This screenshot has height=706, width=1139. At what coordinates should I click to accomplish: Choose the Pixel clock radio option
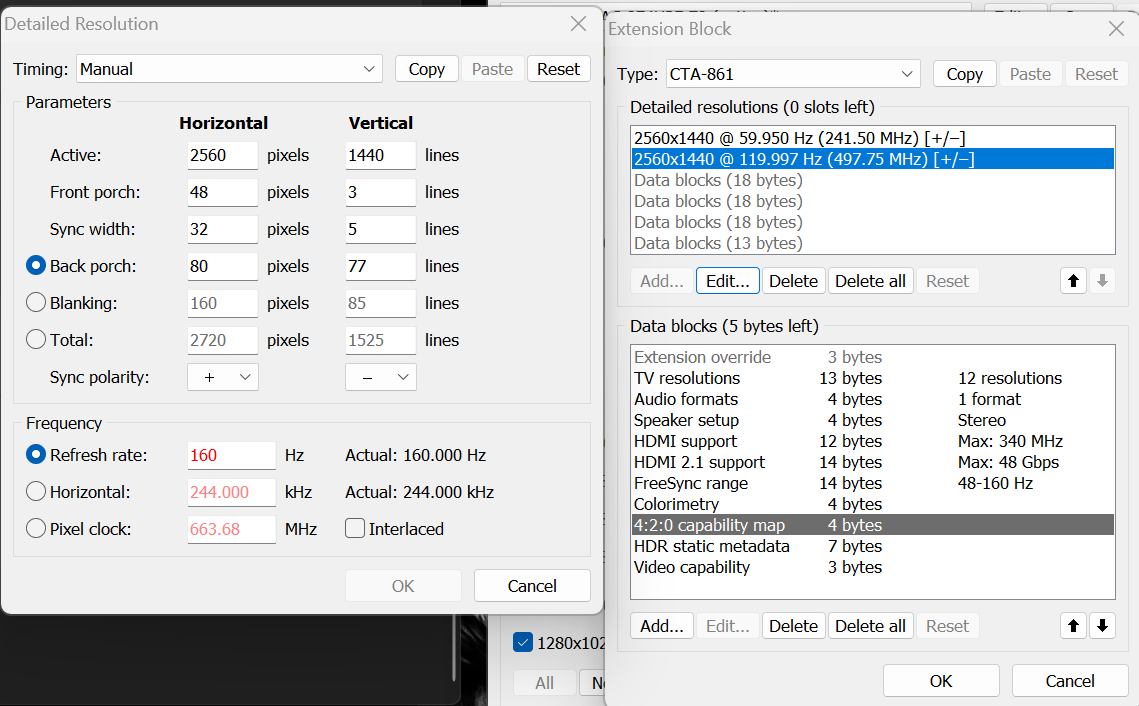point(36,529)
